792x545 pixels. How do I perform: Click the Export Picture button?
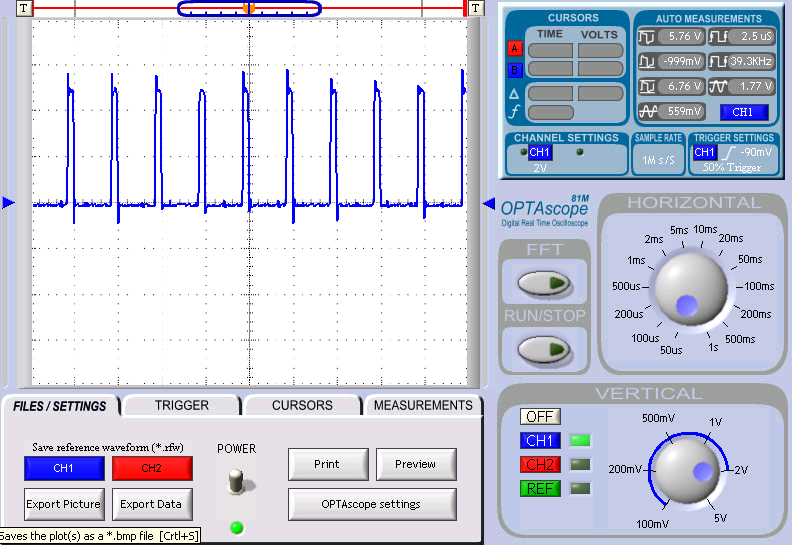pos(63,504)
